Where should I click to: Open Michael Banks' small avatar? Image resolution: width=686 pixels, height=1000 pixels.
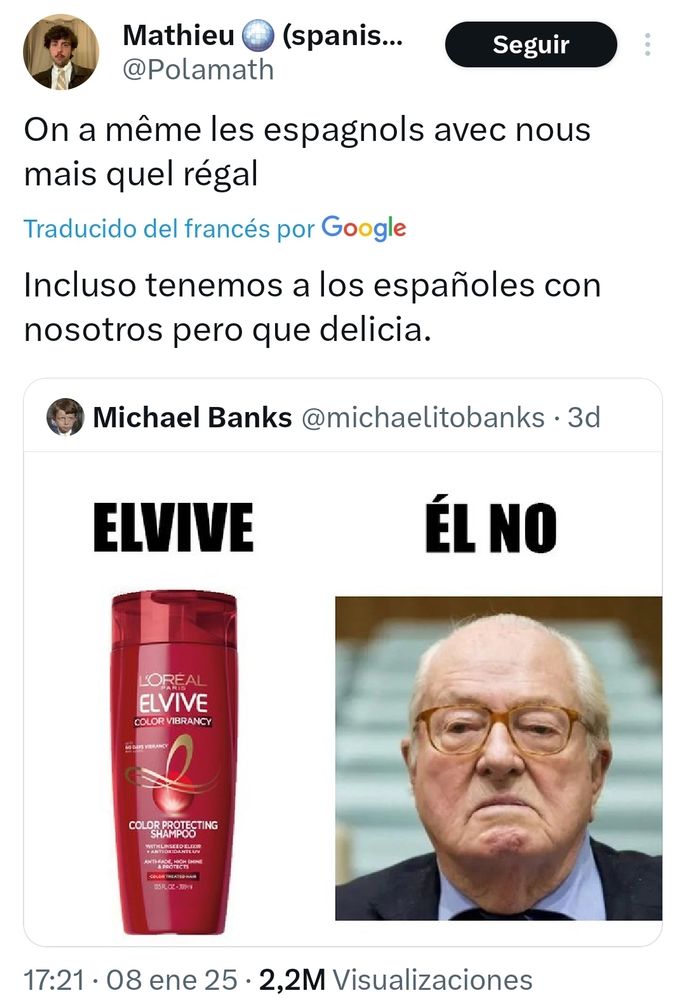coord(65,417)
